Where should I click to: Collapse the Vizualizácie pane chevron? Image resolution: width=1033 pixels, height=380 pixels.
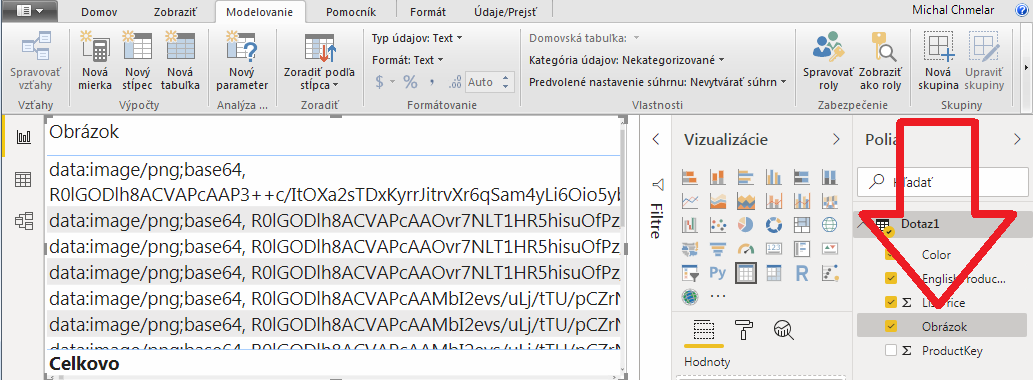click(x=836, y=139)
